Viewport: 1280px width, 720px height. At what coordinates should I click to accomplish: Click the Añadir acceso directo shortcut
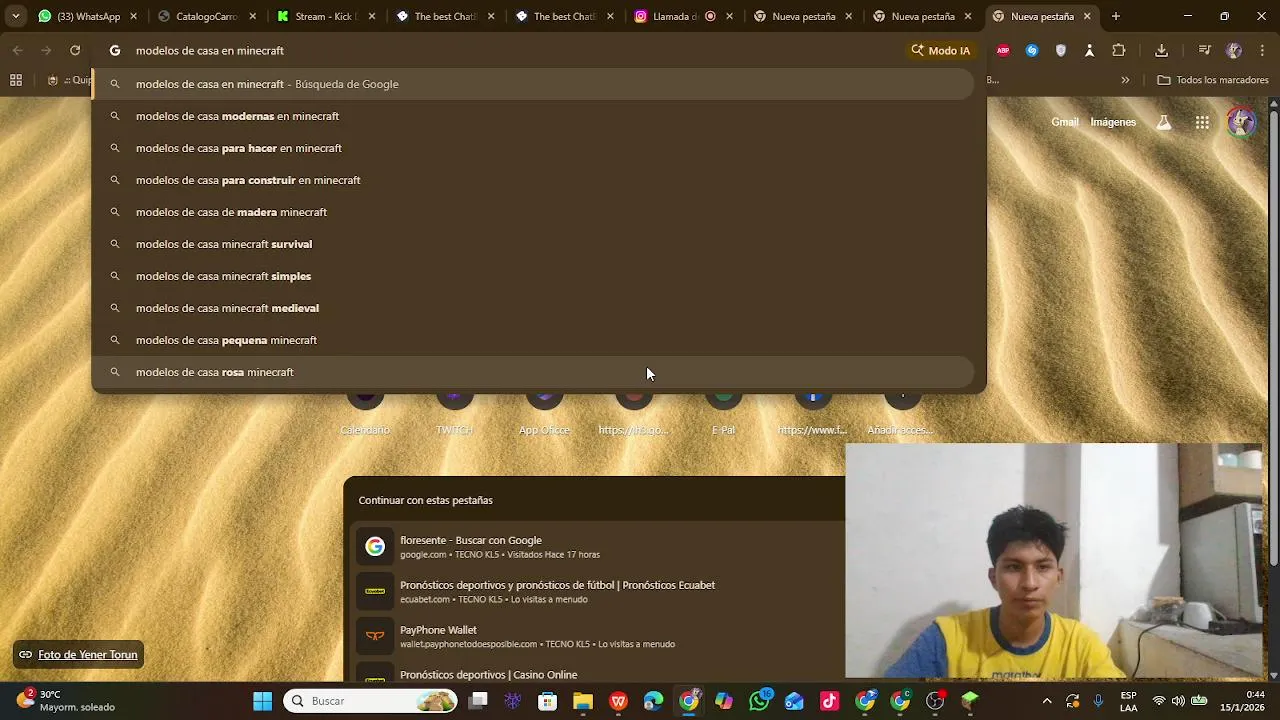pyautogui.click(x=902, y=411)
